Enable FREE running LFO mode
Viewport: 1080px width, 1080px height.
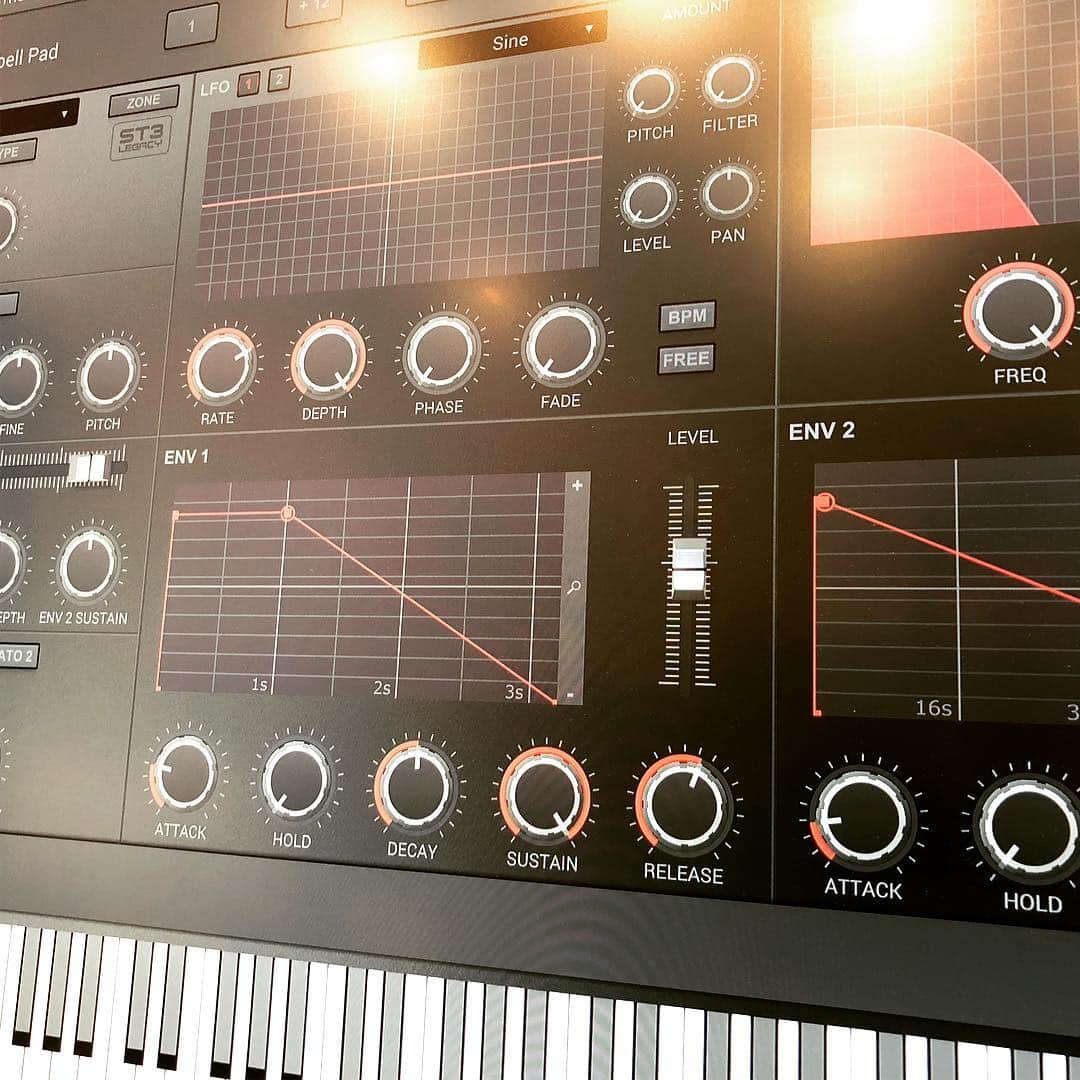[686, 359]
